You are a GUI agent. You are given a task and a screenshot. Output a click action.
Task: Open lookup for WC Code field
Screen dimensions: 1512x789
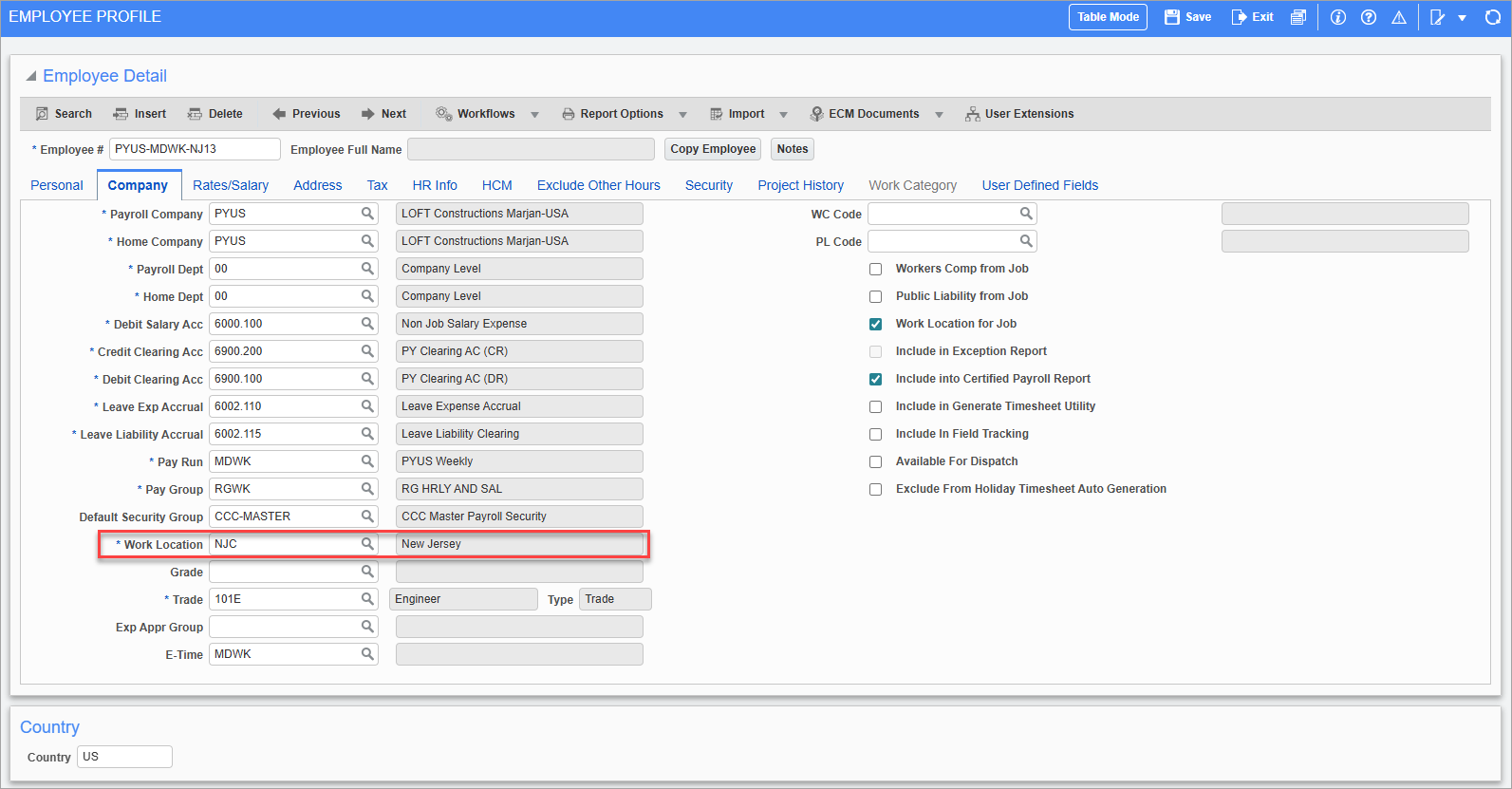point(1026,214)
